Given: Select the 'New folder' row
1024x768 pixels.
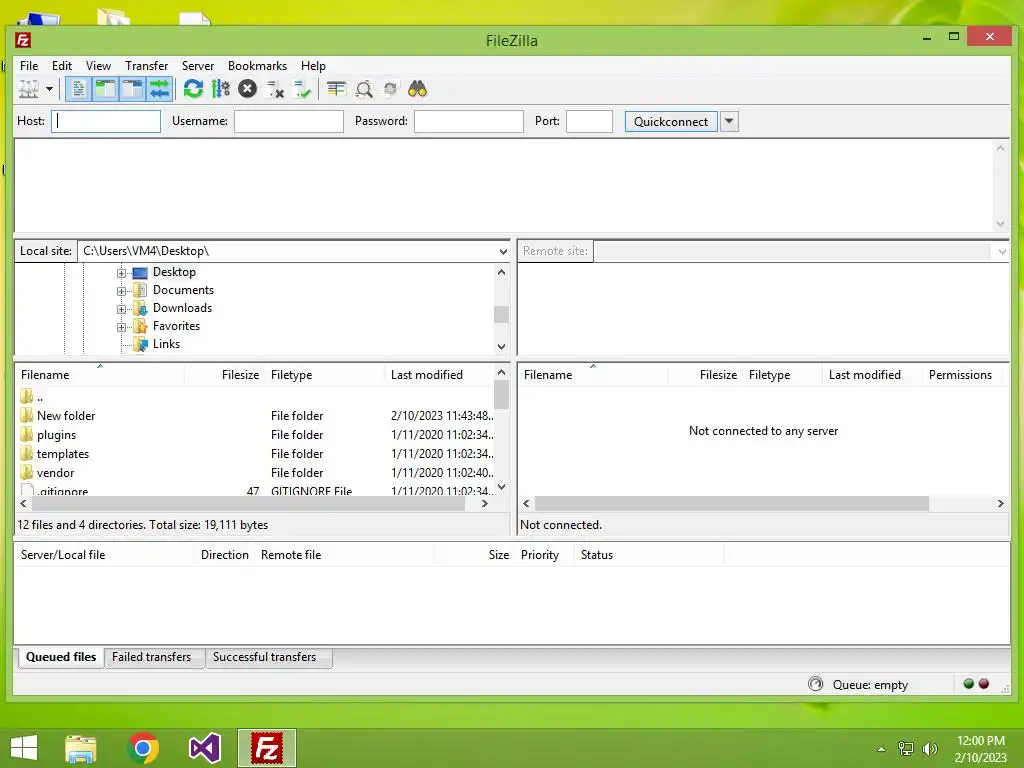Looking at the screenshot, I should [255, 415].
